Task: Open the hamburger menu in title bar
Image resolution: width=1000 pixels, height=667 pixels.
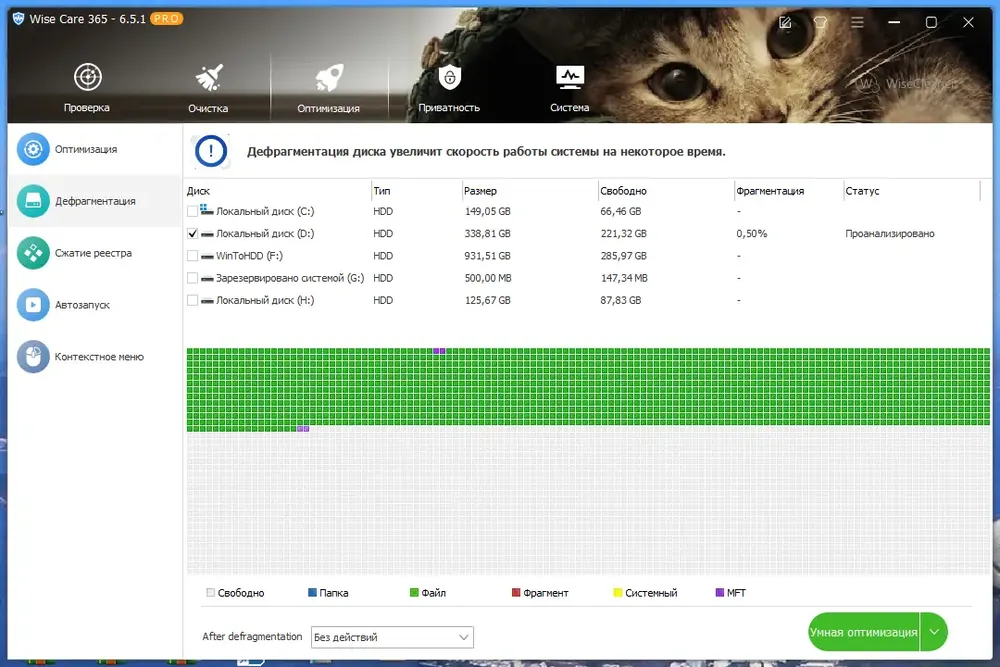Action: pos(857,22)
